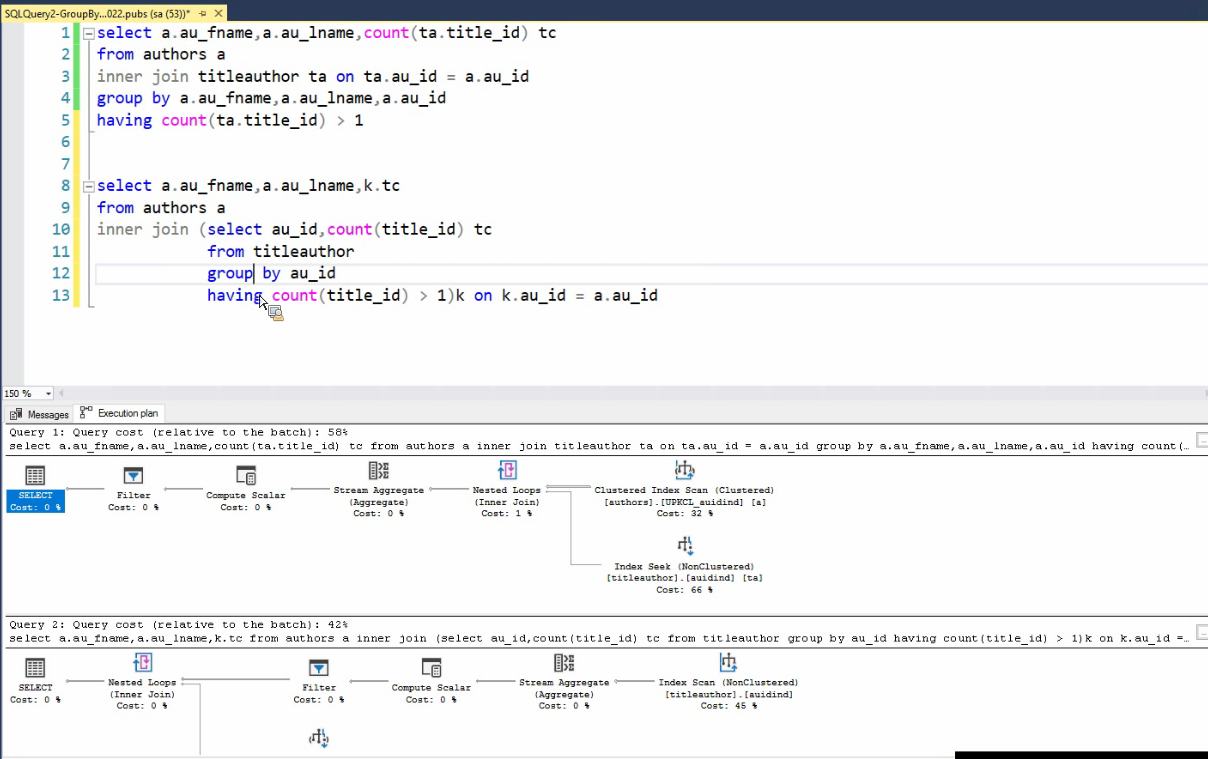Viewport: 1208px width, 759px height.
Task: Select Stream Aggregate operator in Query 1 plan
Action: point(379,489)
